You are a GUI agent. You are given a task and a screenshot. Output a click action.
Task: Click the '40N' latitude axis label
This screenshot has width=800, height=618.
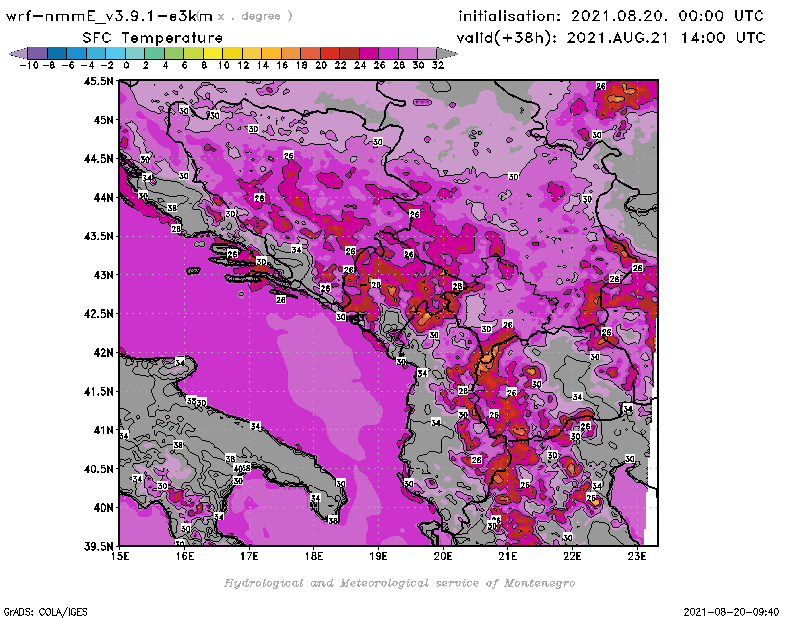pyautogui.click(x=103, y=508)
